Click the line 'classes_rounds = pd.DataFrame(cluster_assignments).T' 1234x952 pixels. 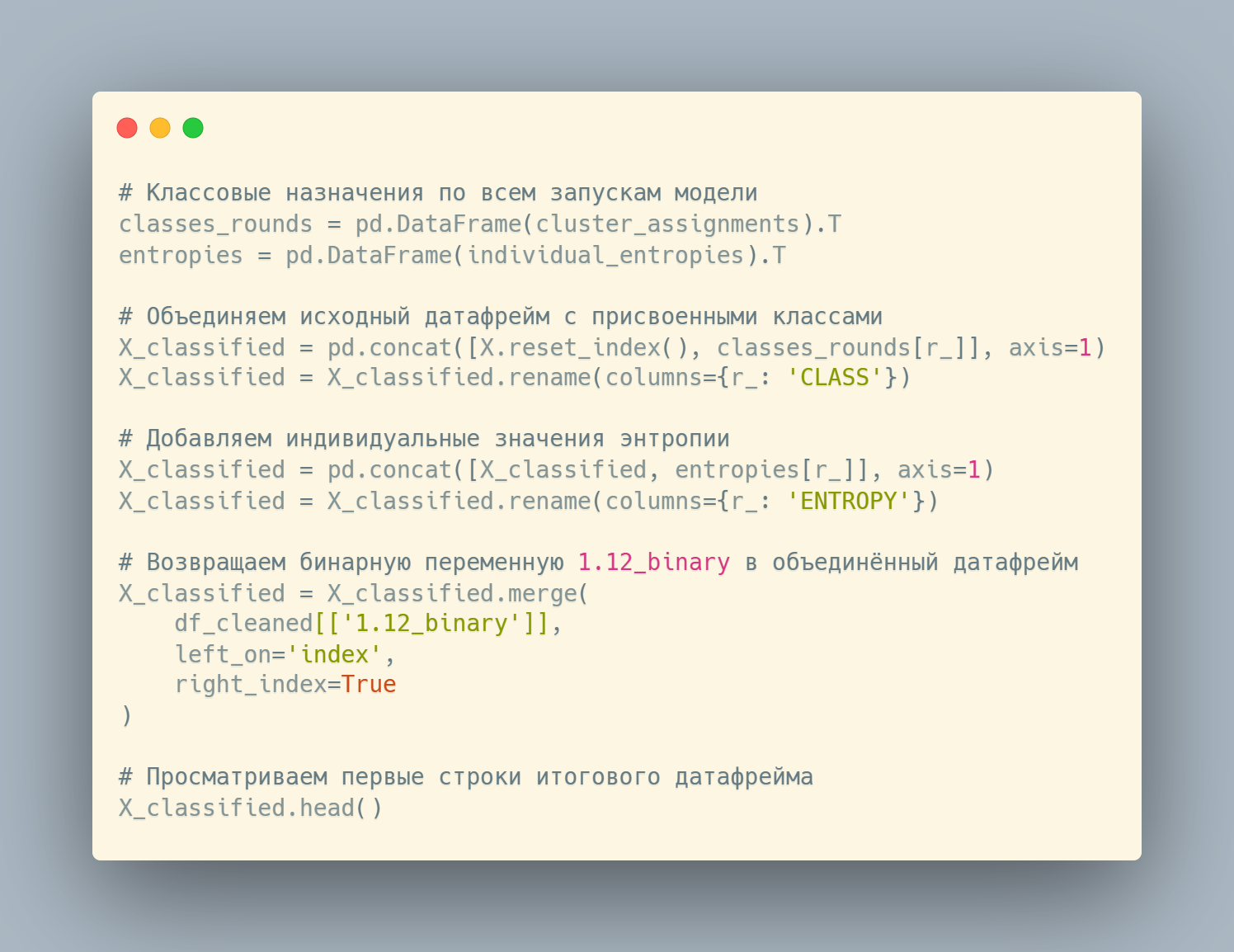pyautogui.click(x=480, y=224)
